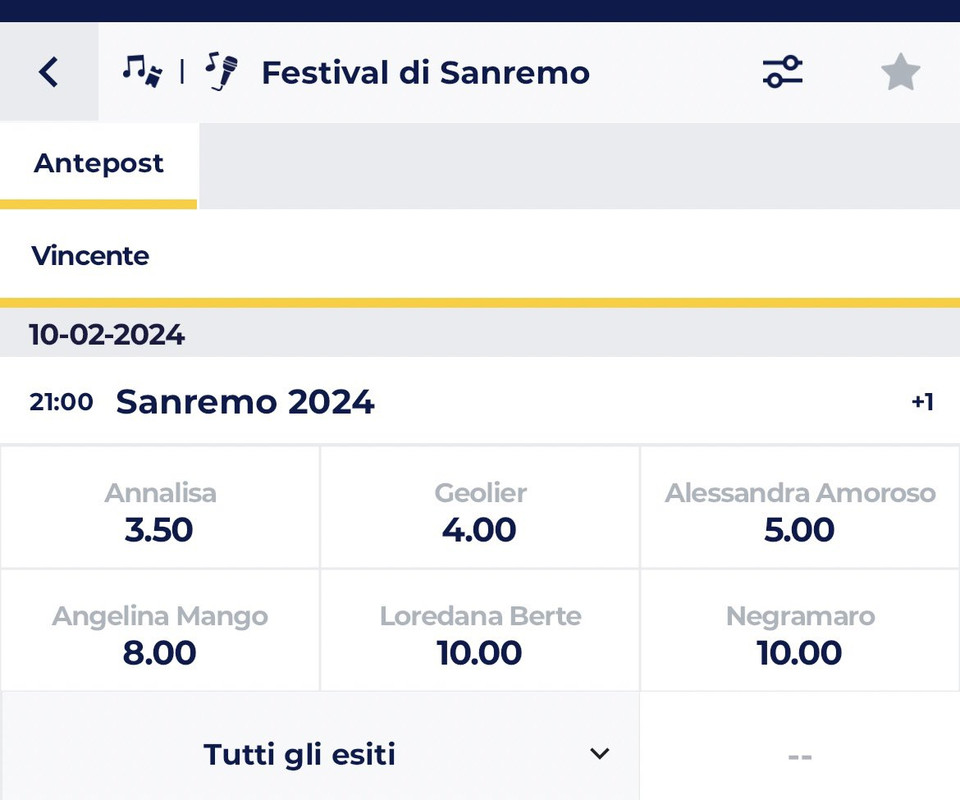Choose Angelina Mango odds 8.00

pos(160,632)
